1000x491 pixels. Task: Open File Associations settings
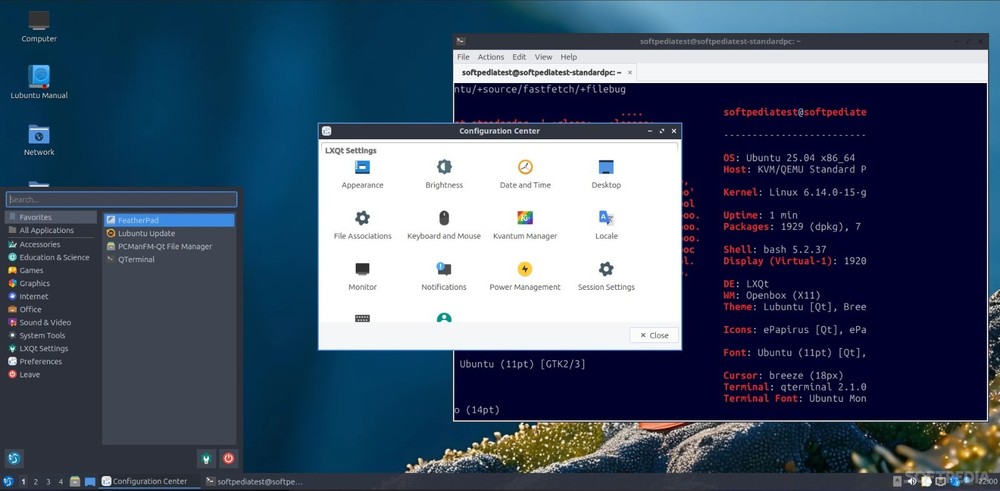click(362, 225)
